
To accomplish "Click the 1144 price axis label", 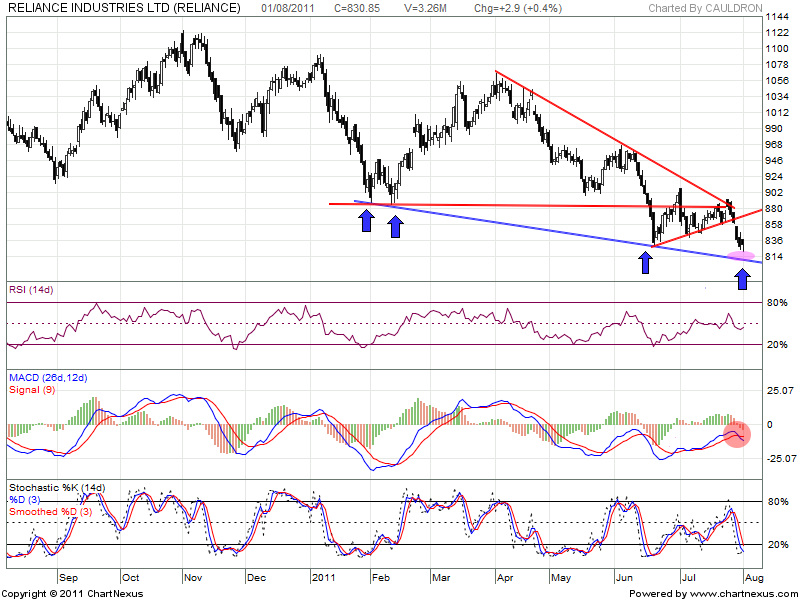I will pyautogui.click(x=777, y=18).
